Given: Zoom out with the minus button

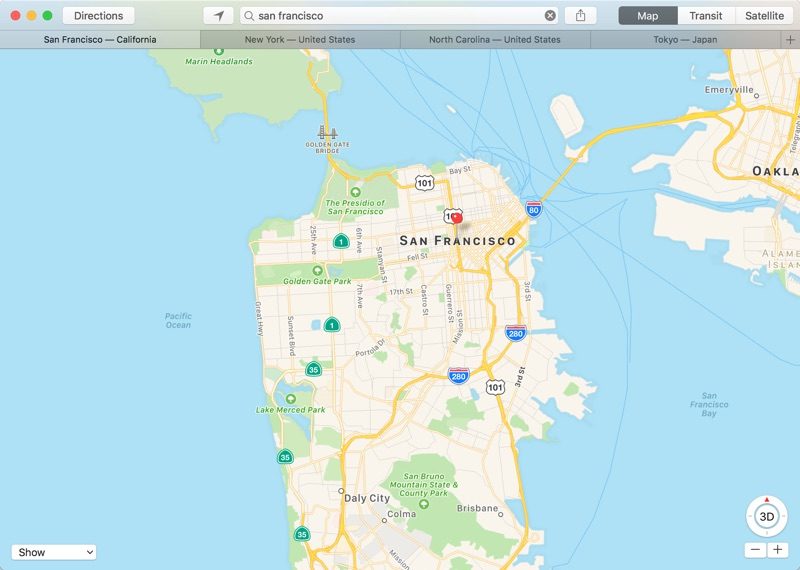Looking at the screenshot, I should click(x=756, y=550).
